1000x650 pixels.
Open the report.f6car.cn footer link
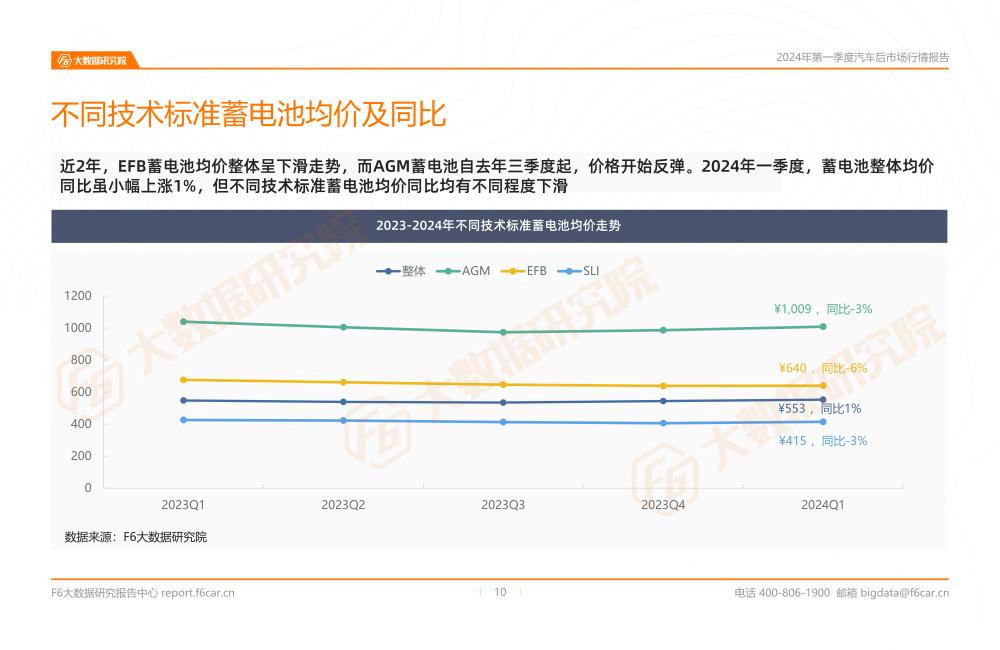click(198, 592)
